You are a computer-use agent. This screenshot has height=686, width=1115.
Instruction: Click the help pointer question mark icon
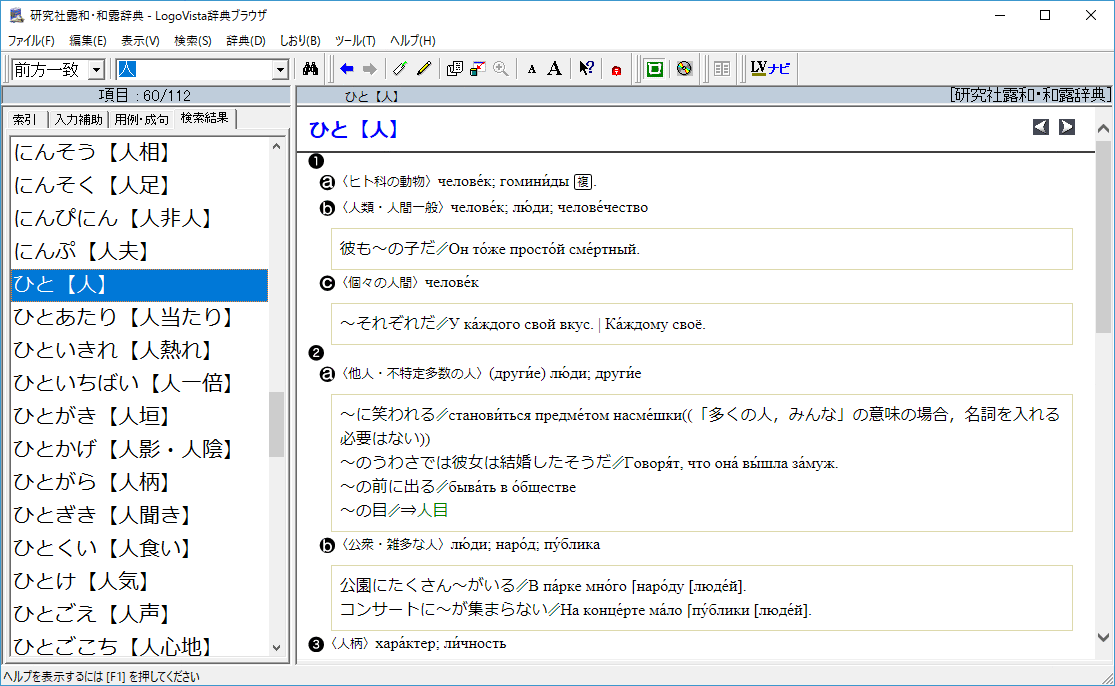(x=587, y=69)
